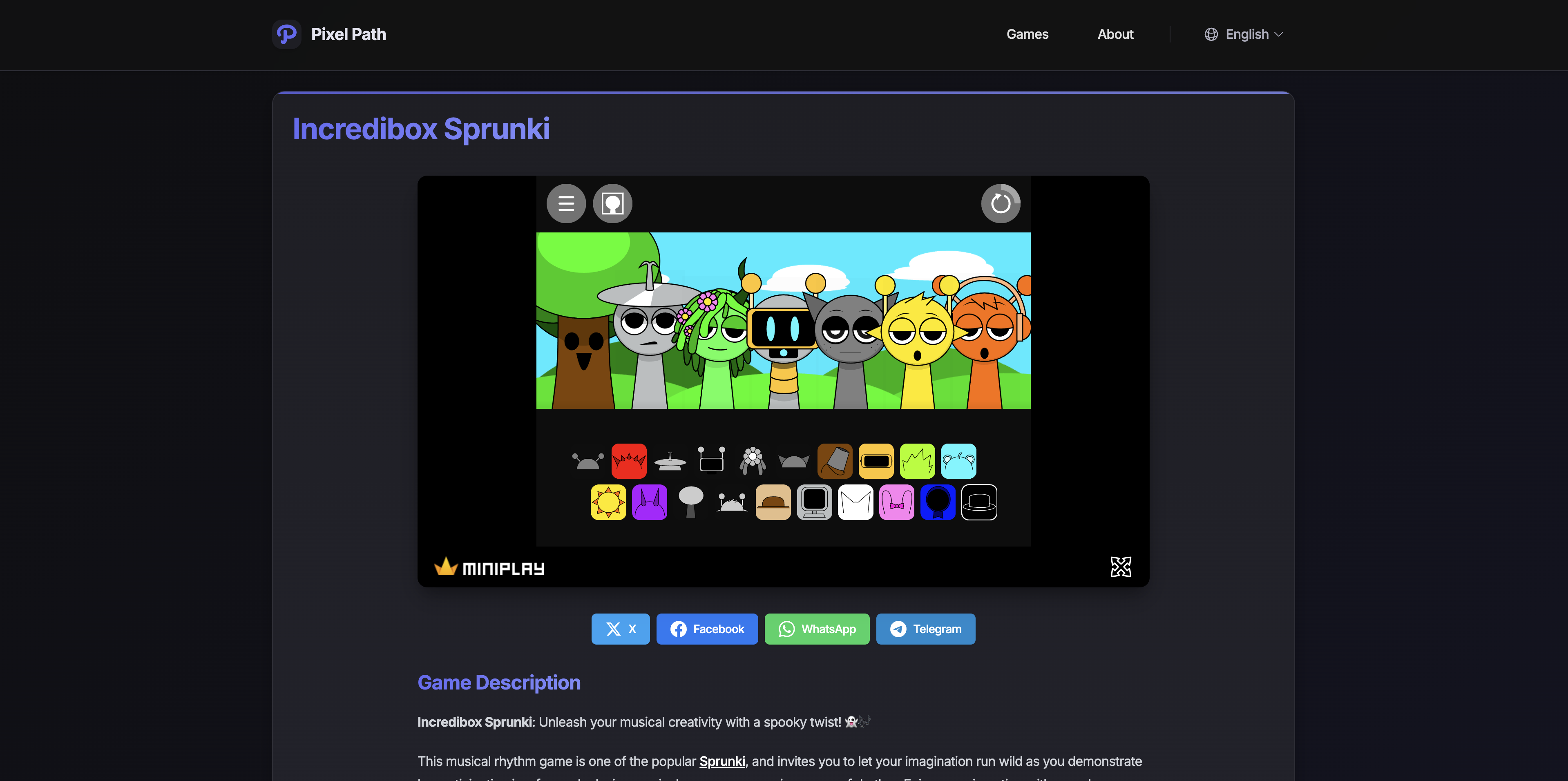1568x781 pixels.
Task: Select the gray flower-hair sound icon
Action: click(x=753, y=461)
